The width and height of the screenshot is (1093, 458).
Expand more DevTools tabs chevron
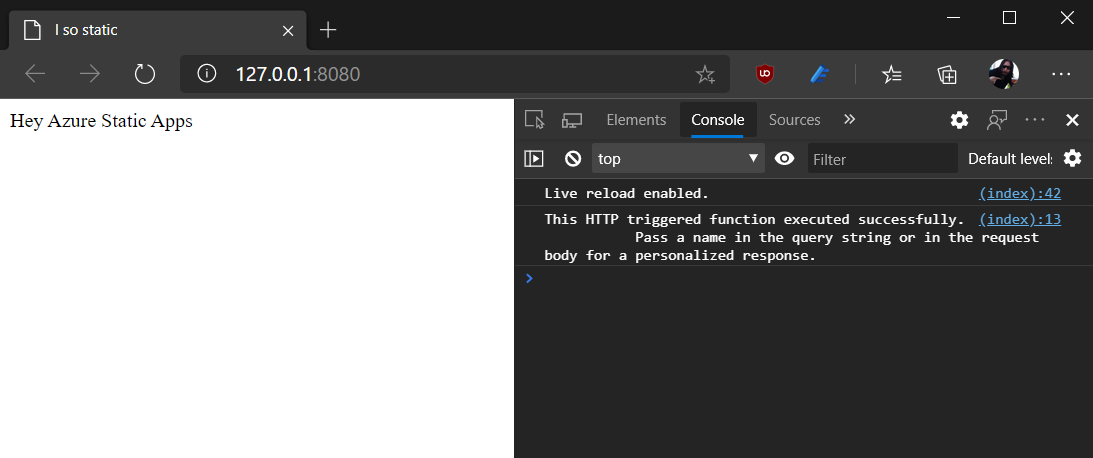[849, 119]
